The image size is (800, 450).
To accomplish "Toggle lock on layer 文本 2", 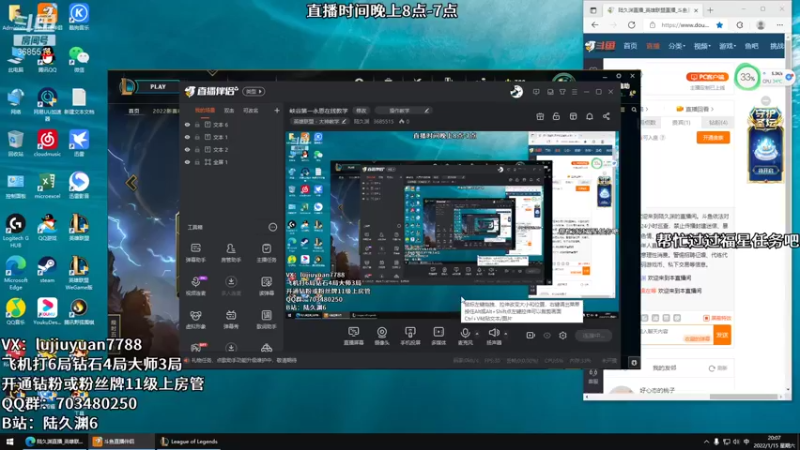I will click(197, 149).
